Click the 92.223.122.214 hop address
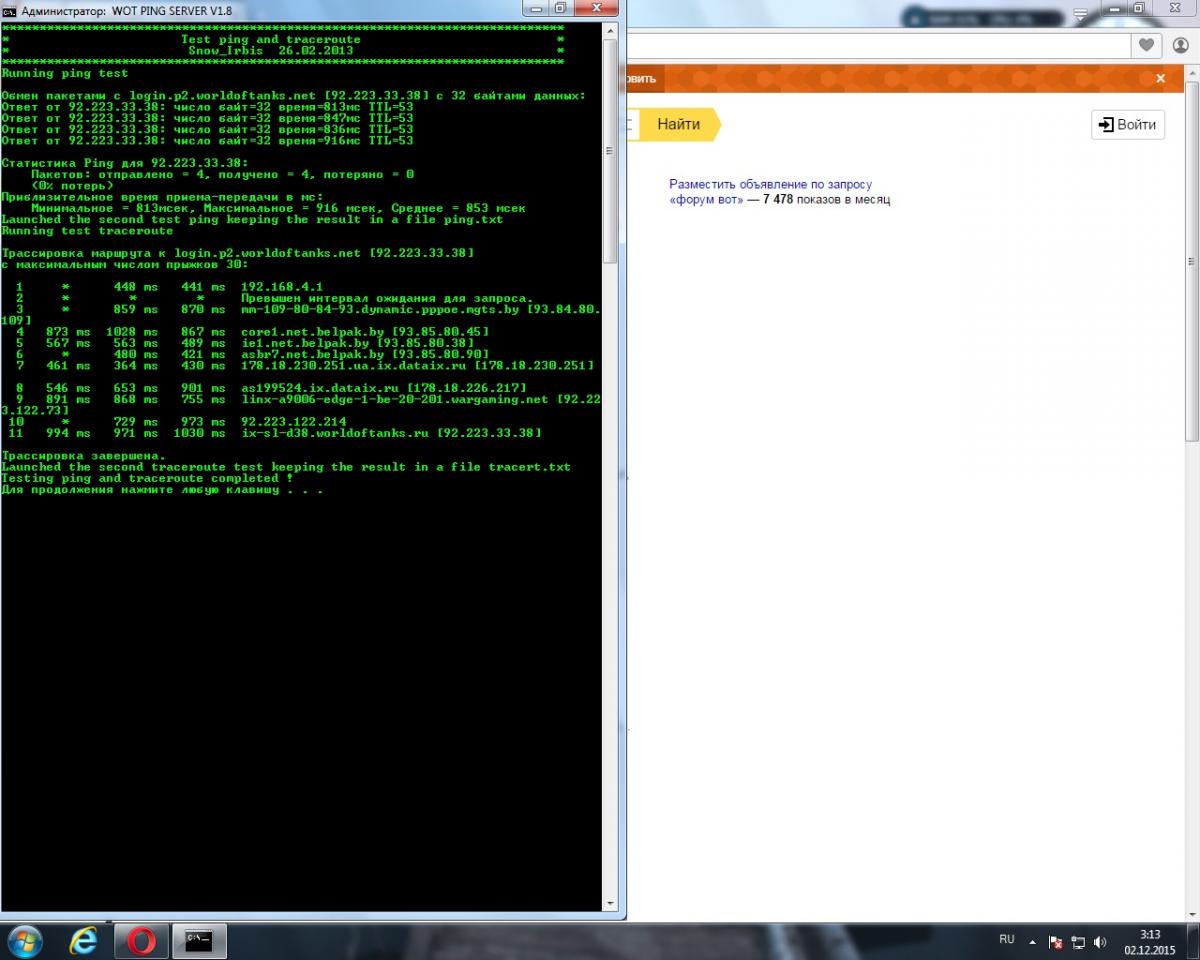 point(294,422)
